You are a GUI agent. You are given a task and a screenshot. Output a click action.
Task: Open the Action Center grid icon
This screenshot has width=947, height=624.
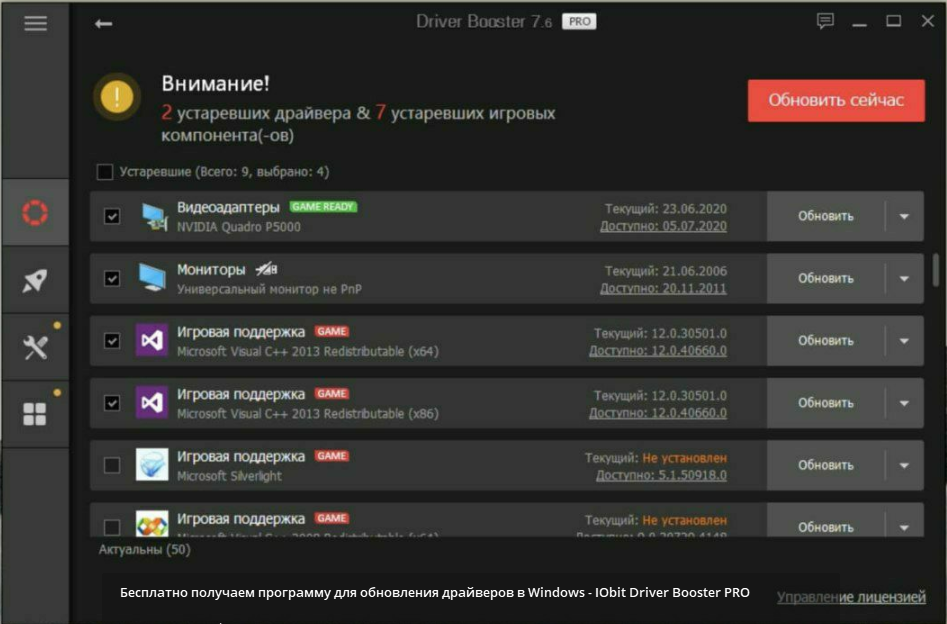coord(34,414)
